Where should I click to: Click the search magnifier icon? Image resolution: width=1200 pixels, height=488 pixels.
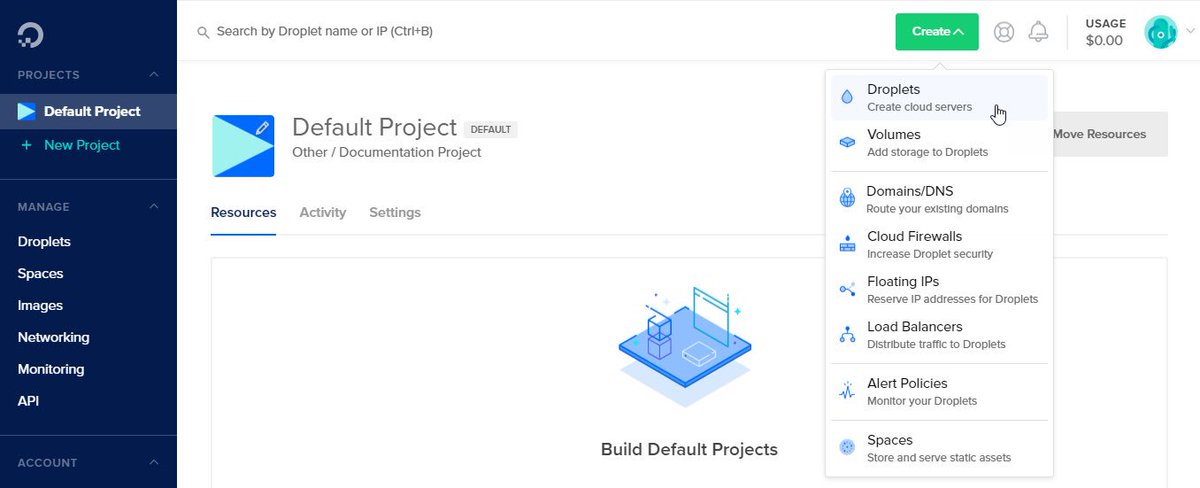pos(203,33)
